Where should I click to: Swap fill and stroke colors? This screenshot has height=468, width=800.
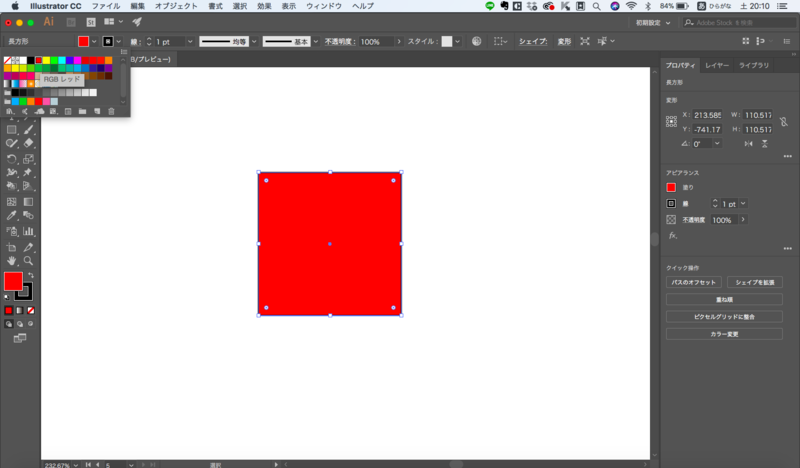point(31,275)
